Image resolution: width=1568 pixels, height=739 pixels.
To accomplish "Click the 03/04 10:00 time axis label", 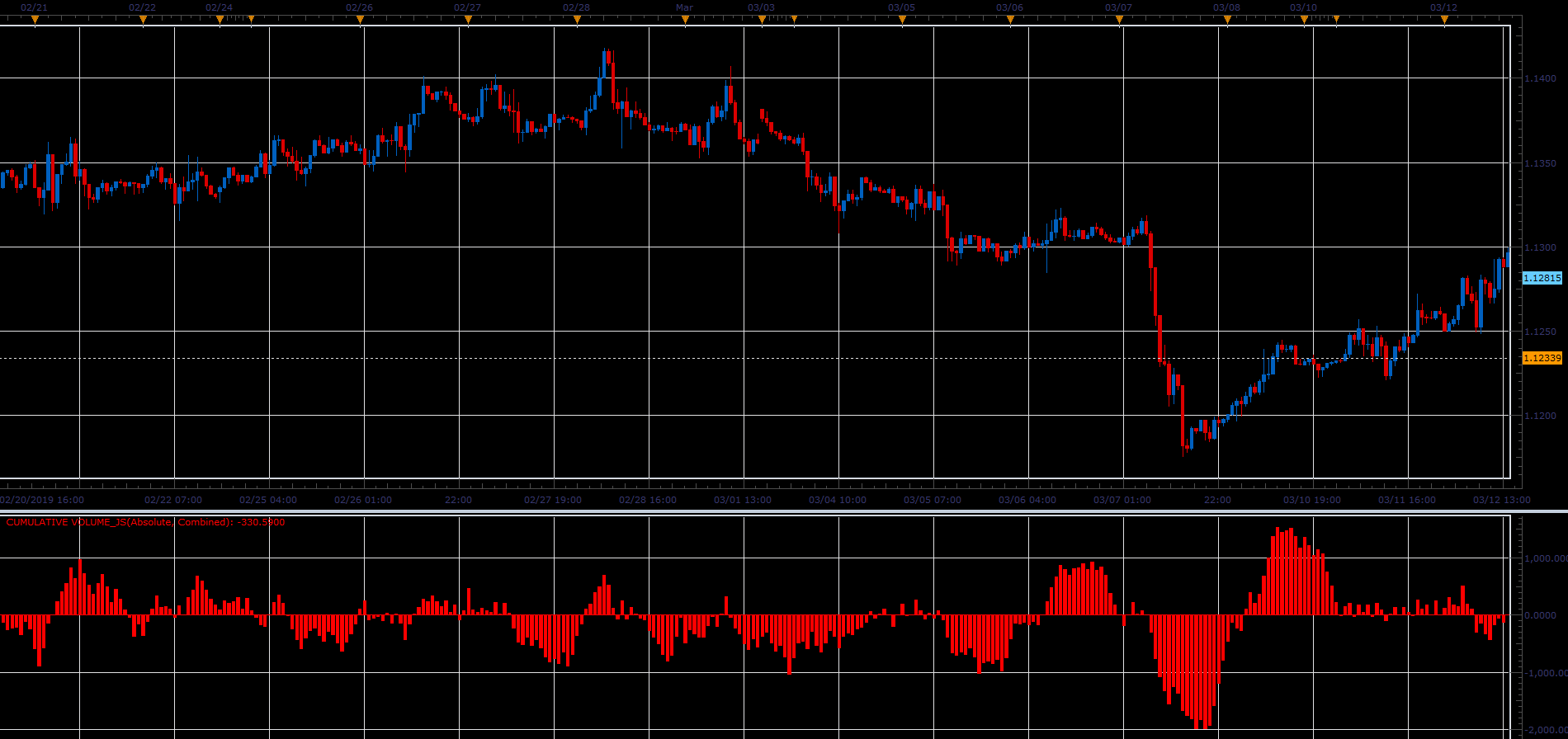I will (x=838, y=500).
